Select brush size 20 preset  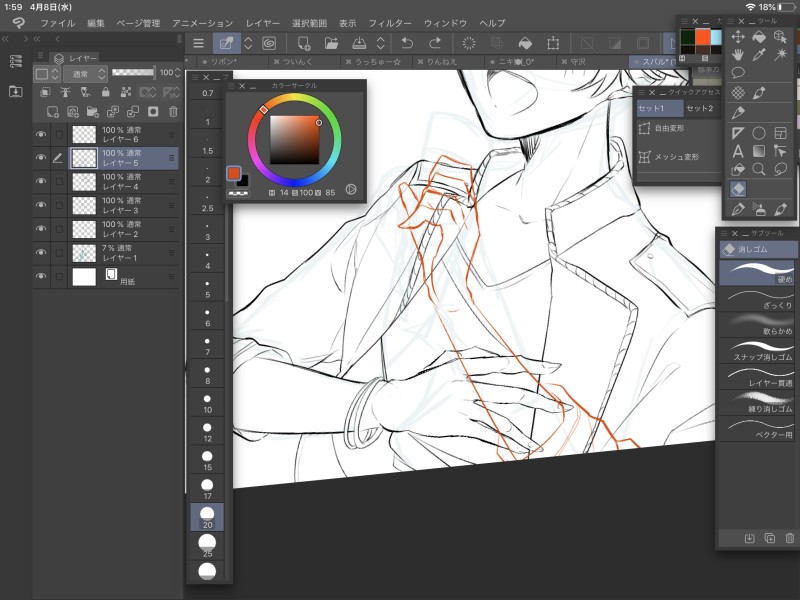(207, 517)
